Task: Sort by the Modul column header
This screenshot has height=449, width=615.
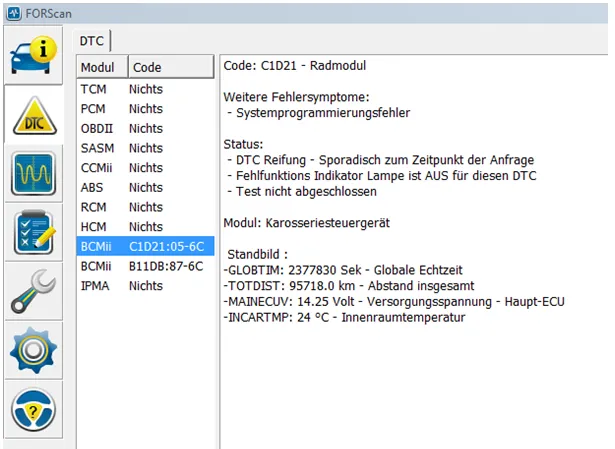Action: click(x=101, y=67)
